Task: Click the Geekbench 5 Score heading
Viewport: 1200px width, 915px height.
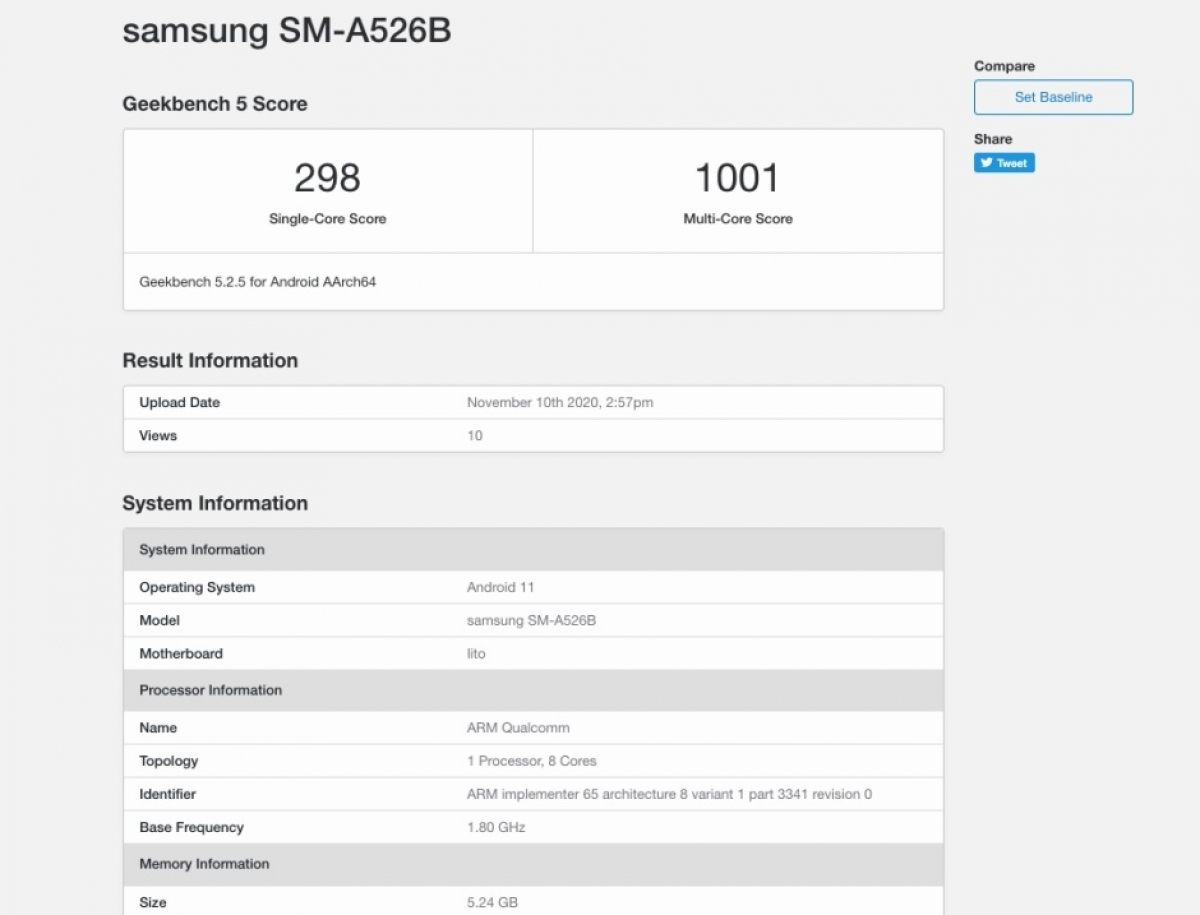Action: click(215, 104)
